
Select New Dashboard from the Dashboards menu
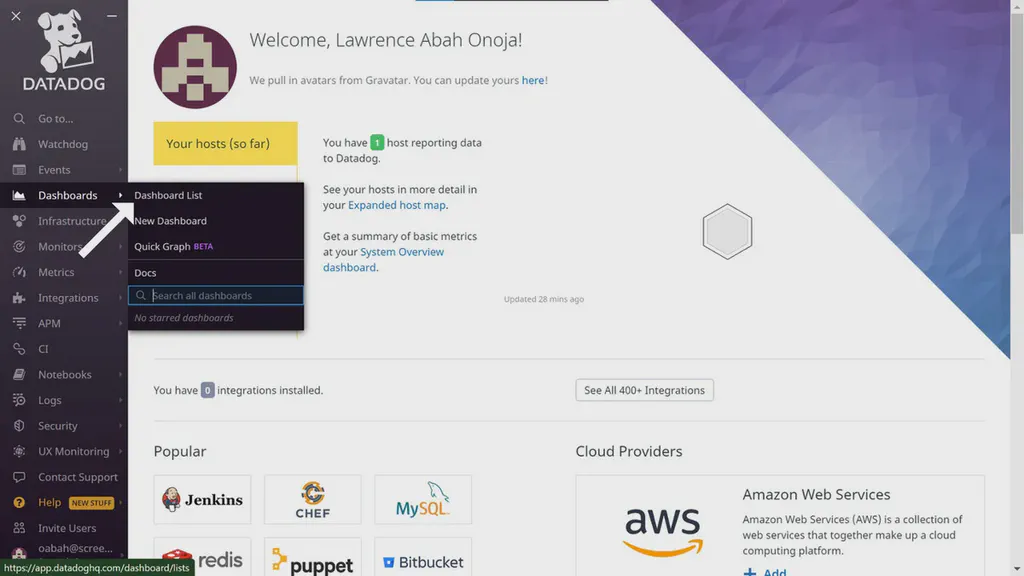click(169, 220)
